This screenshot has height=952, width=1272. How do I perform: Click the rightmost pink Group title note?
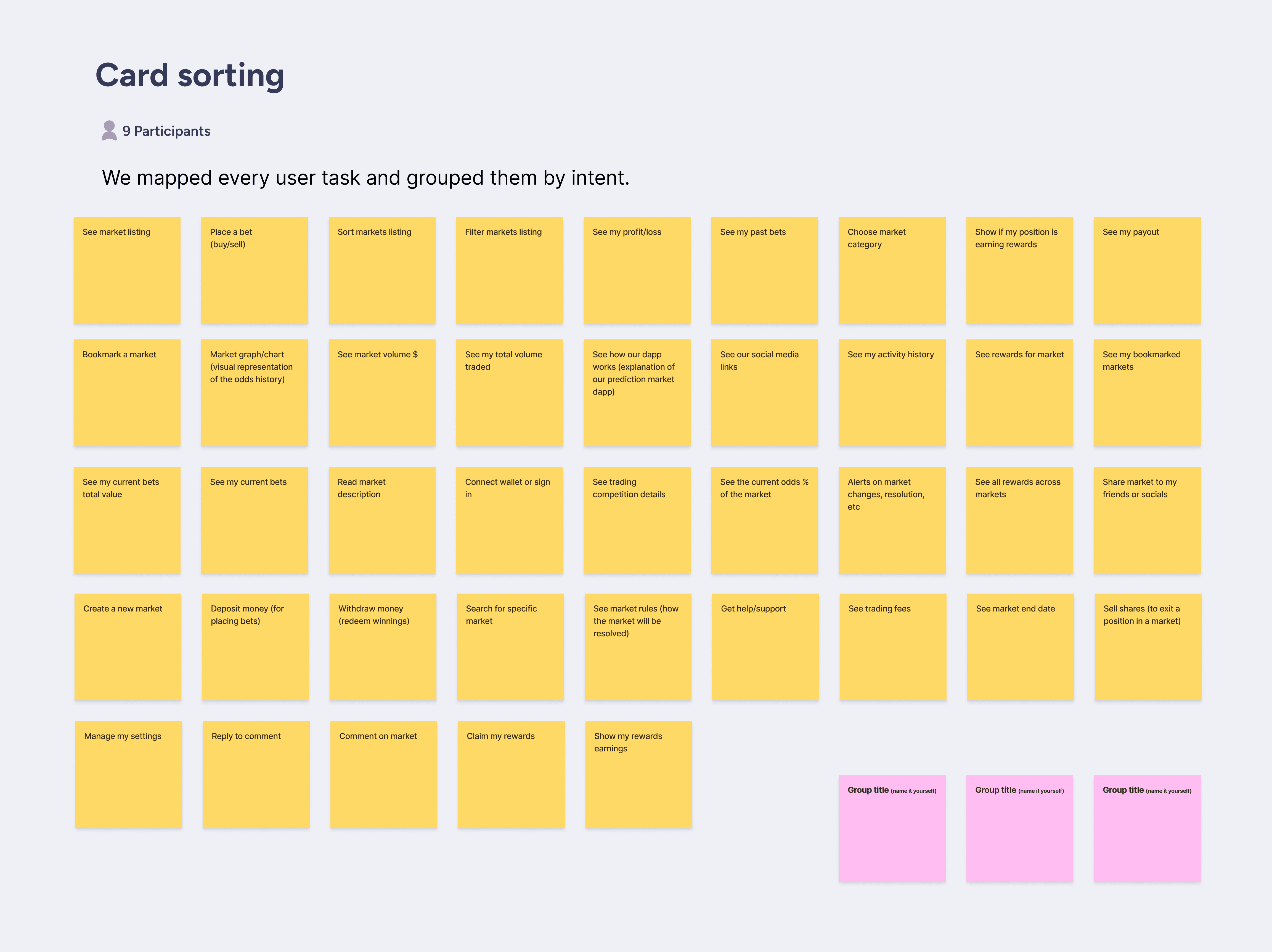pyautogui.click(x=1147, y=828)
